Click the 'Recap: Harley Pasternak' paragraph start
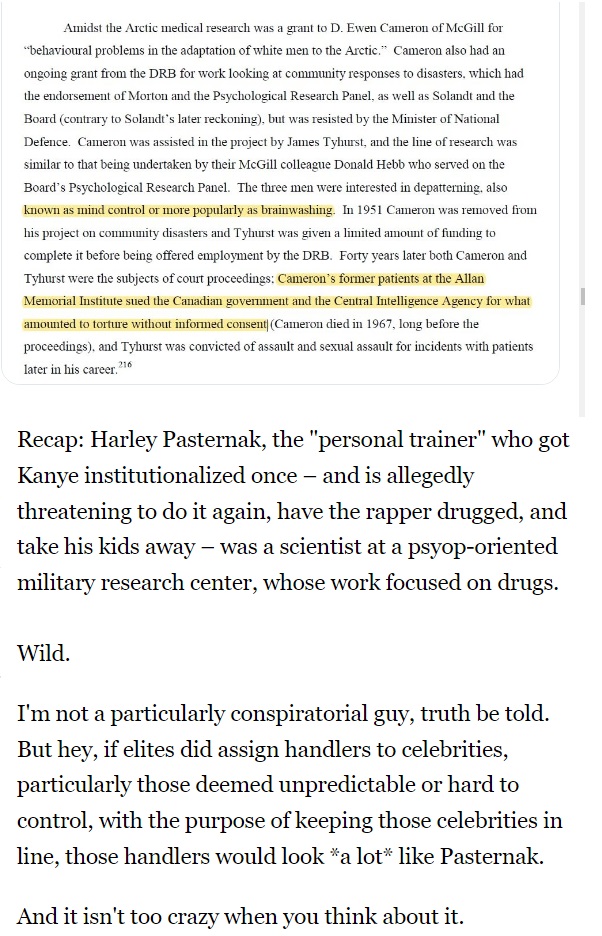Viewport: 602px width, 936px height. click(x=139, y=440)
